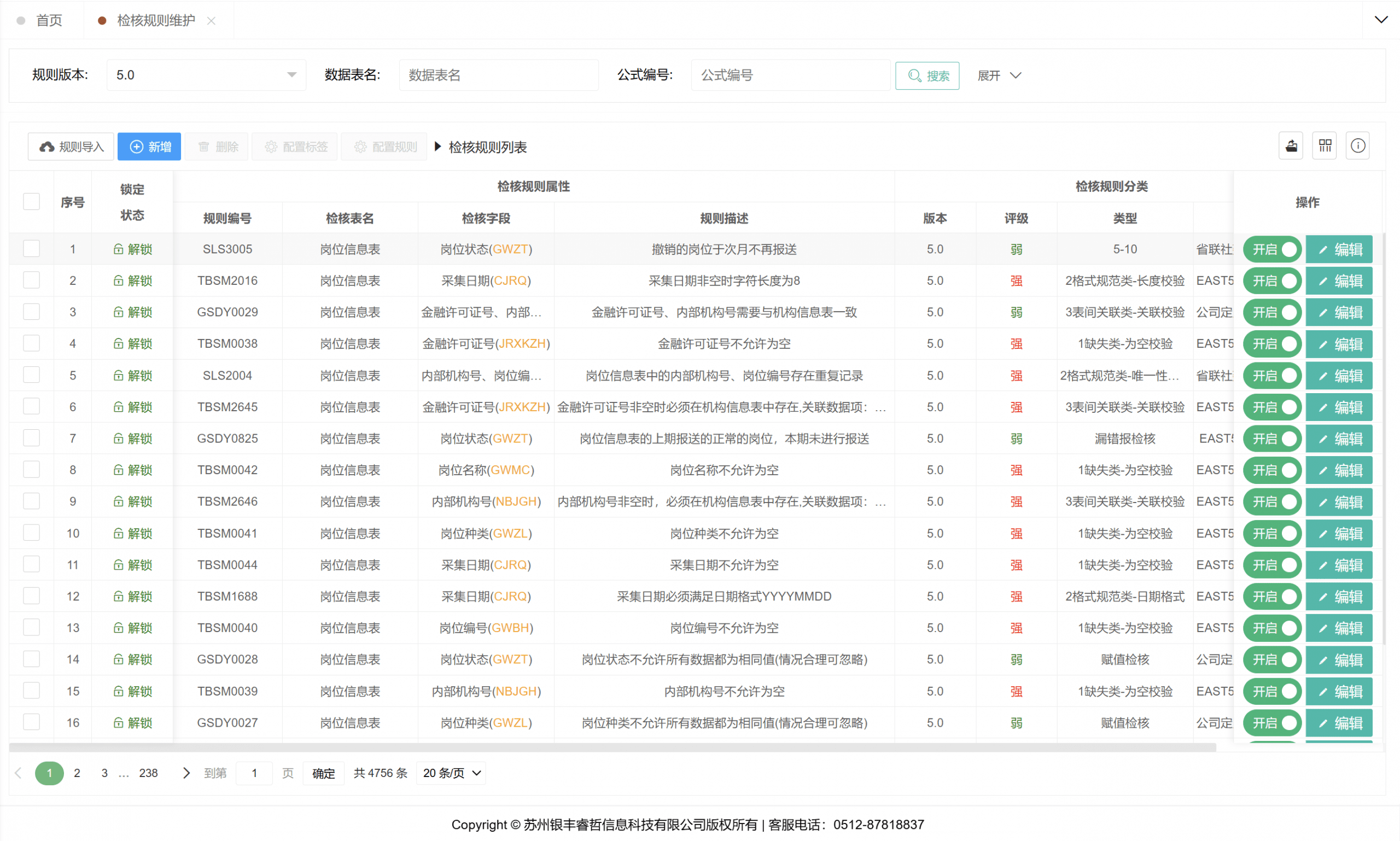This screenshot has height=841, width=1400.
Task: Click the 规则导入 cloud upload button
Action: [x=71, y=147]
